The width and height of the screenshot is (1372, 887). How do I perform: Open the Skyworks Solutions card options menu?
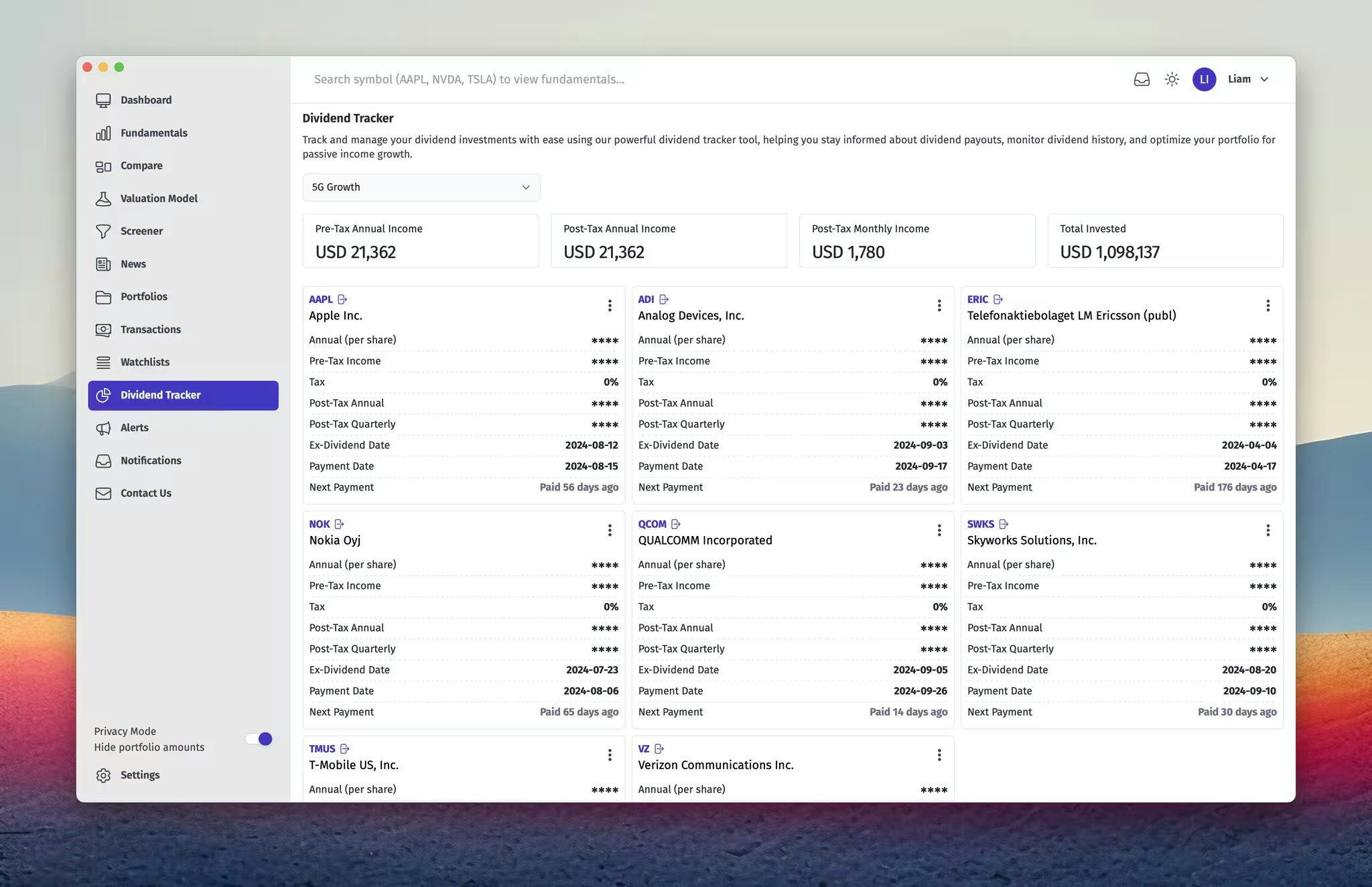pos(1268,531)
